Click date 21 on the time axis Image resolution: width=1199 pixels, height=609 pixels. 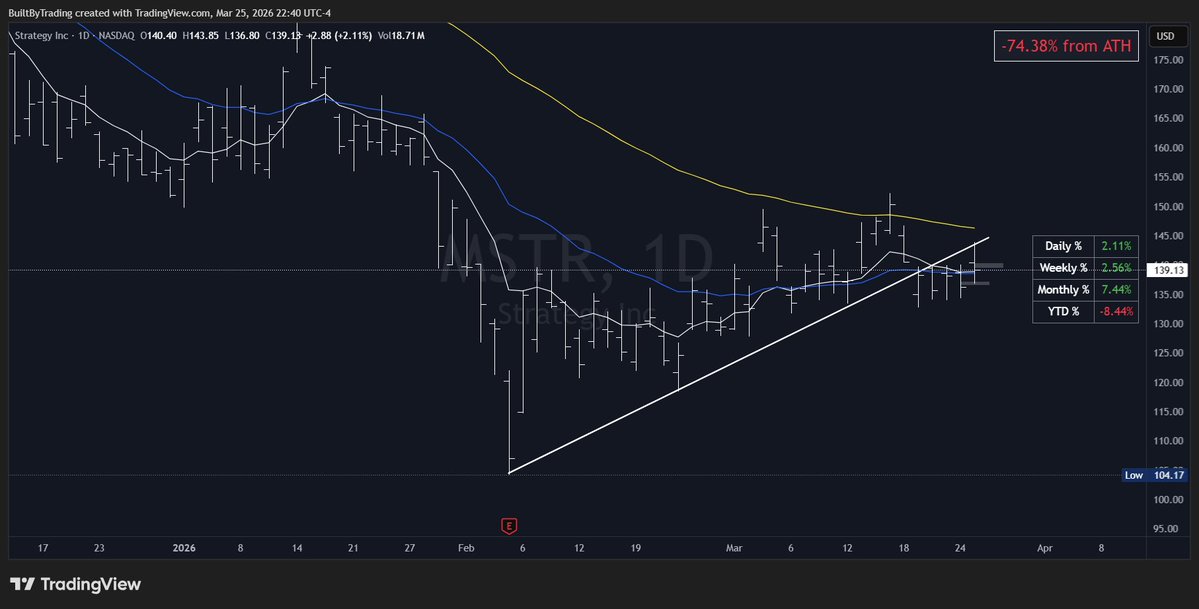(x=353, y=548)
